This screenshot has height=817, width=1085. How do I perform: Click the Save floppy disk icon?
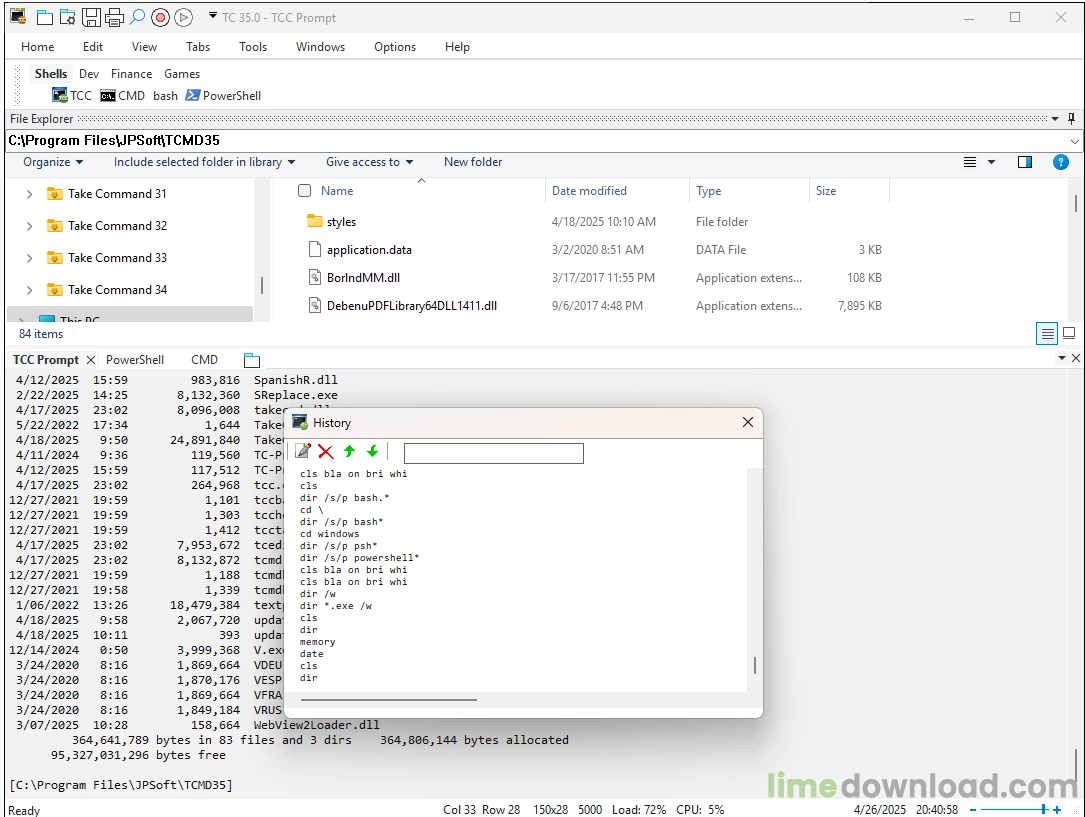(91, 17)
